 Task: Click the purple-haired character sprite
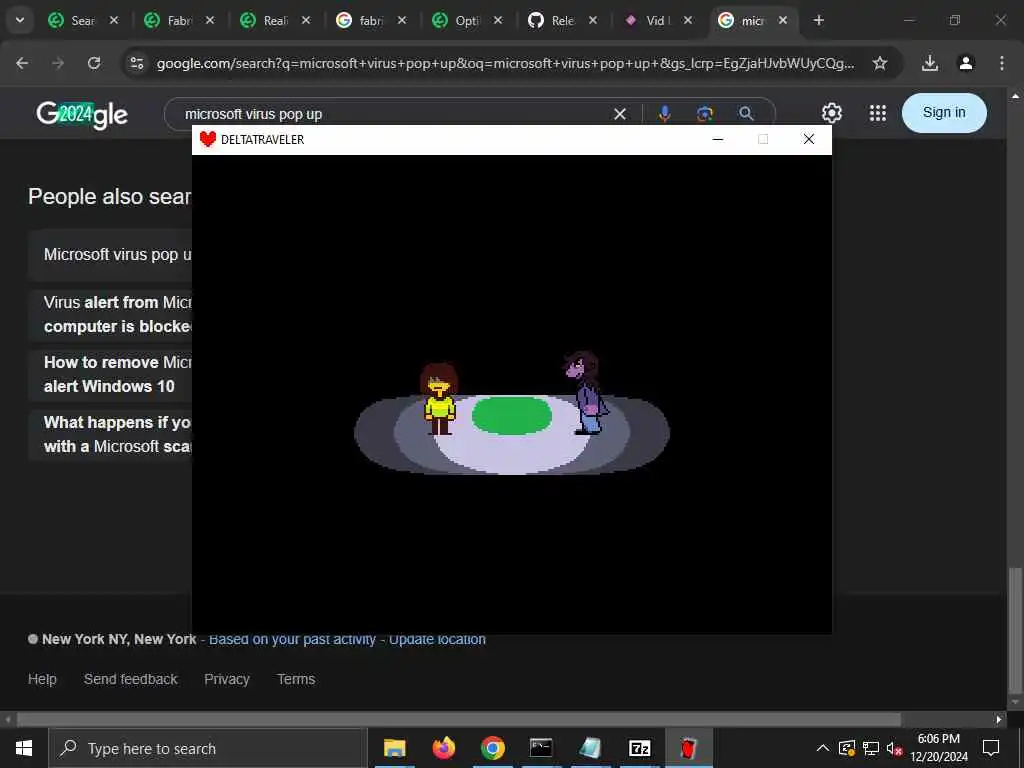tap(586, 393)
